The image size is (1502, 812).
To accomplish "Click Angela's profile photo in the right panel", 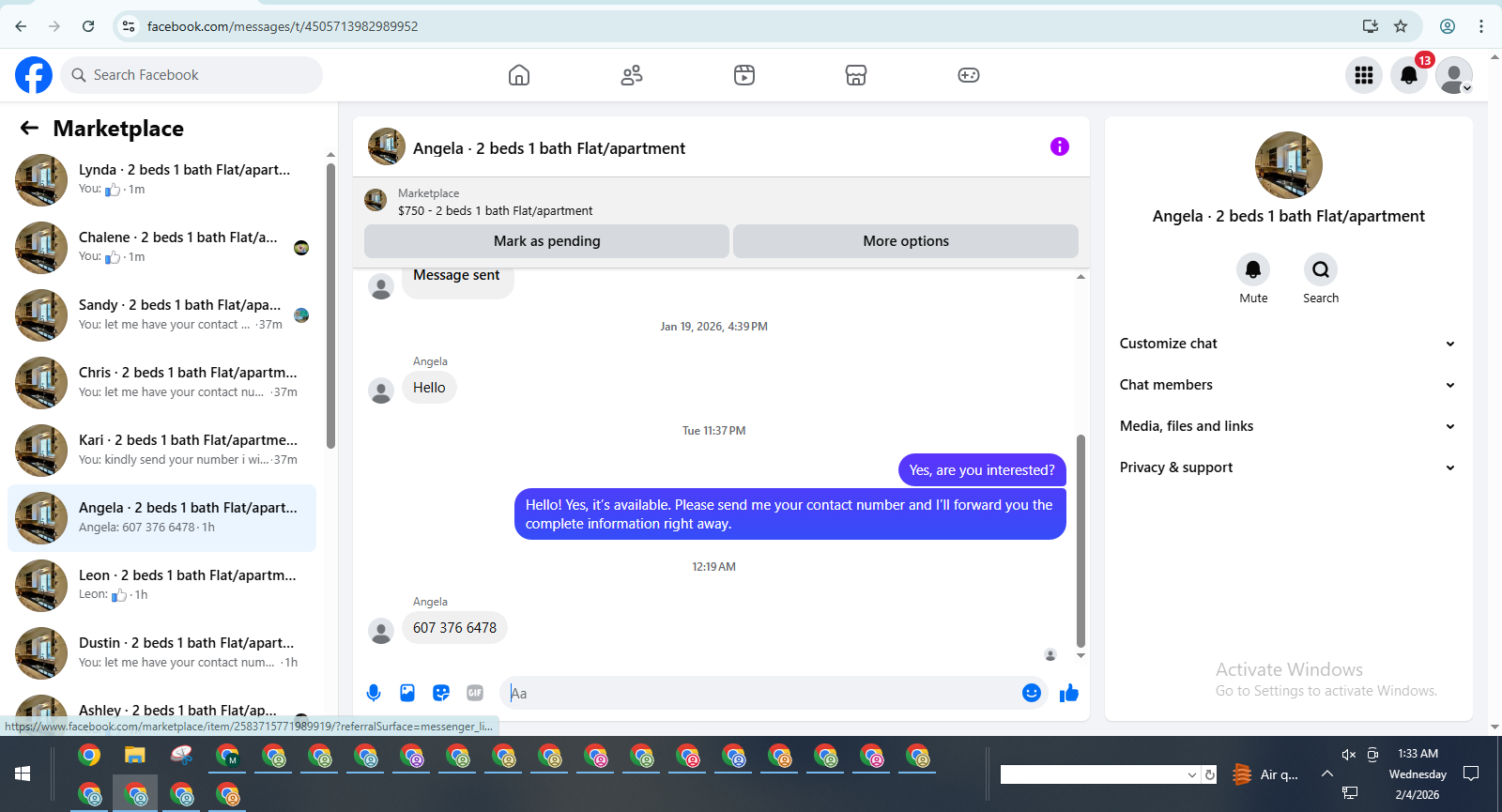I will tap(1289, 165).
